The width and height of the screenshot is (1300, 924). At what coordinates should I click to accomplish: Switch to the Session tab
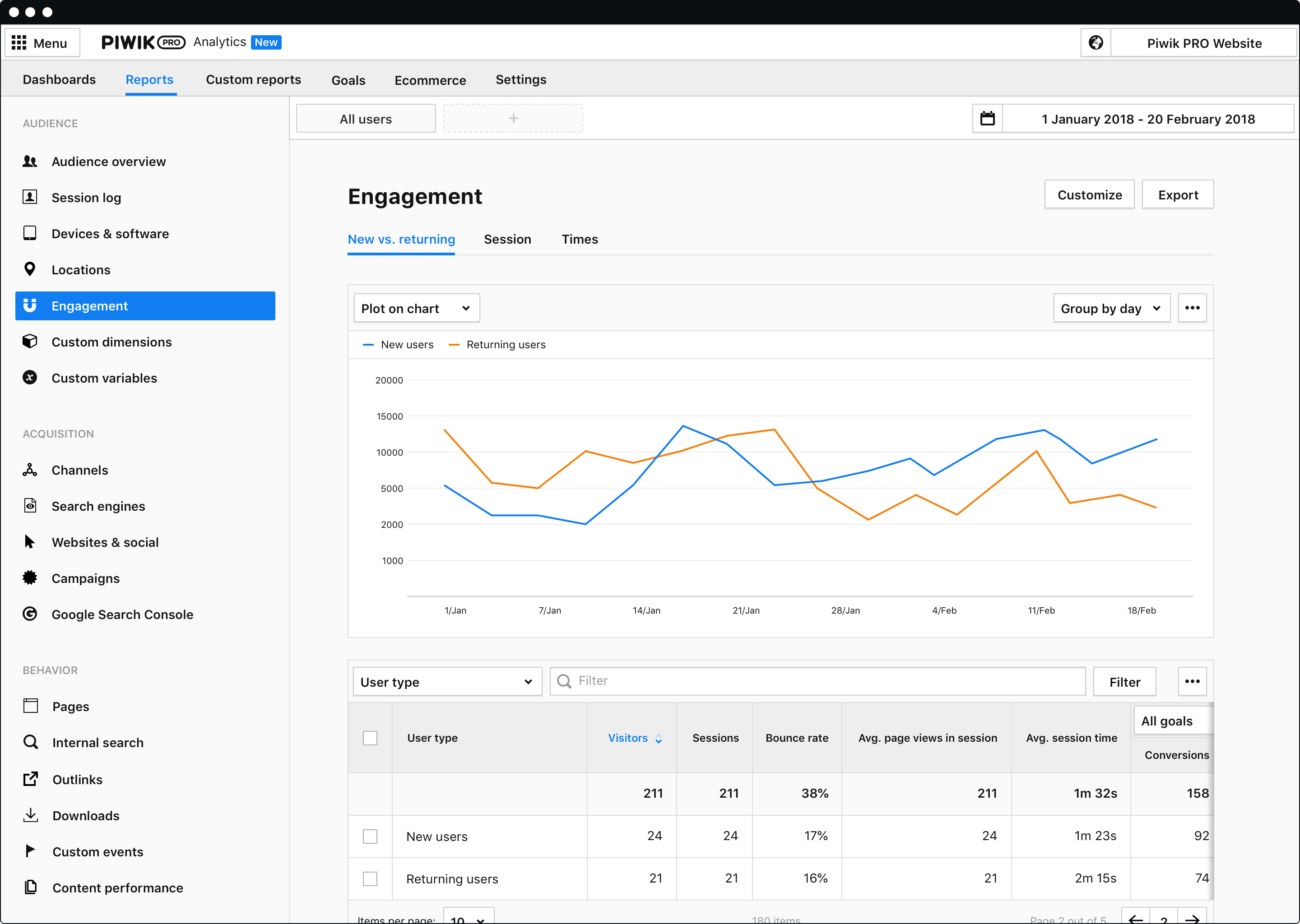pyautogui.click(x=507, y=239)
